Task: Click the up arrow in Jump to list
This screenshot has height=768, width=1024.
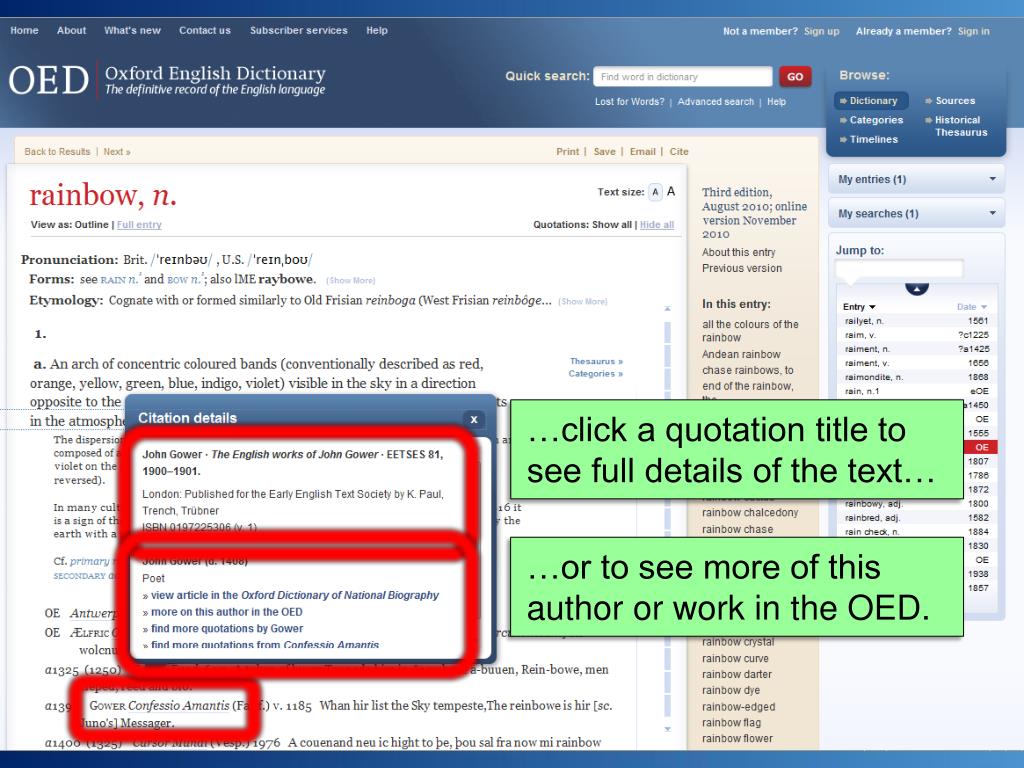Action: point(916,289)
